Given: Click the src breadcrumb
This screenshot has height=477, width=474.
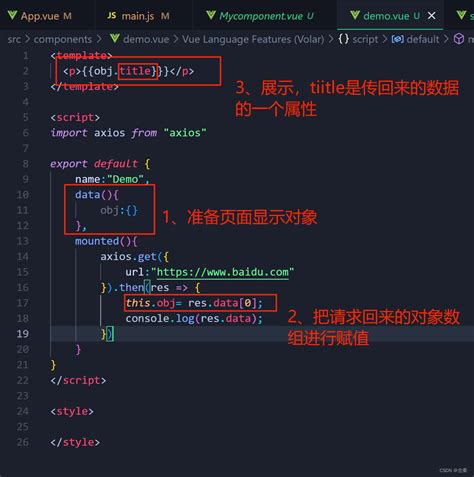Looking at the screenshot, I should click(x=14, y=39).
